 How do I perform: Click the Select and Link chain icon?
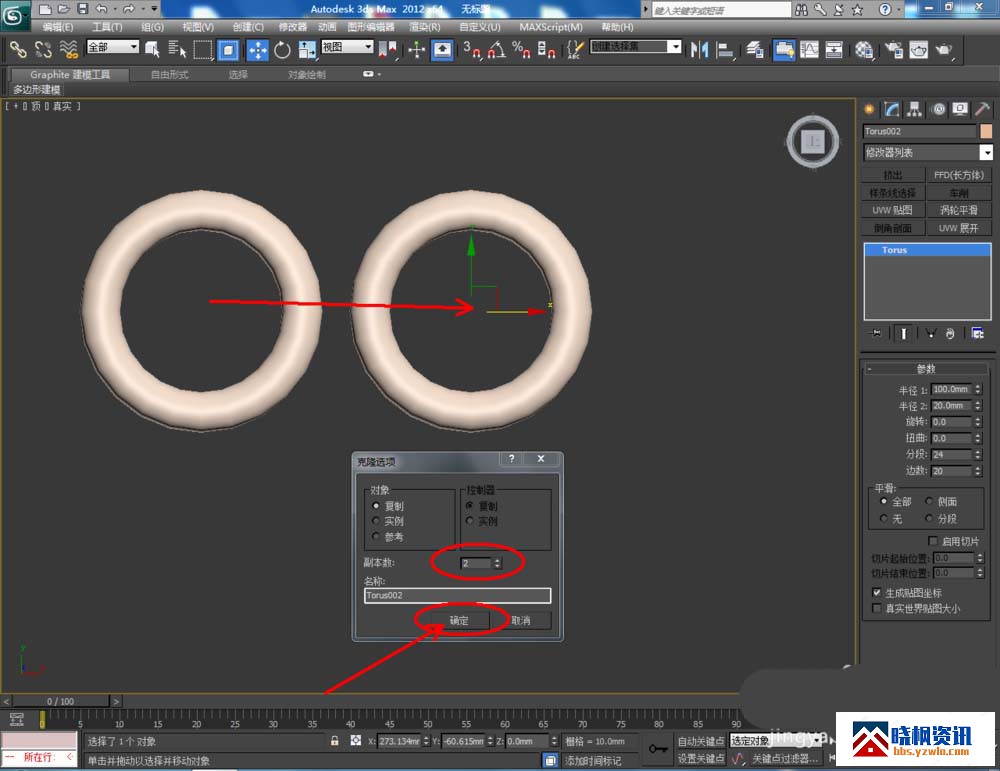click(17, 49)
